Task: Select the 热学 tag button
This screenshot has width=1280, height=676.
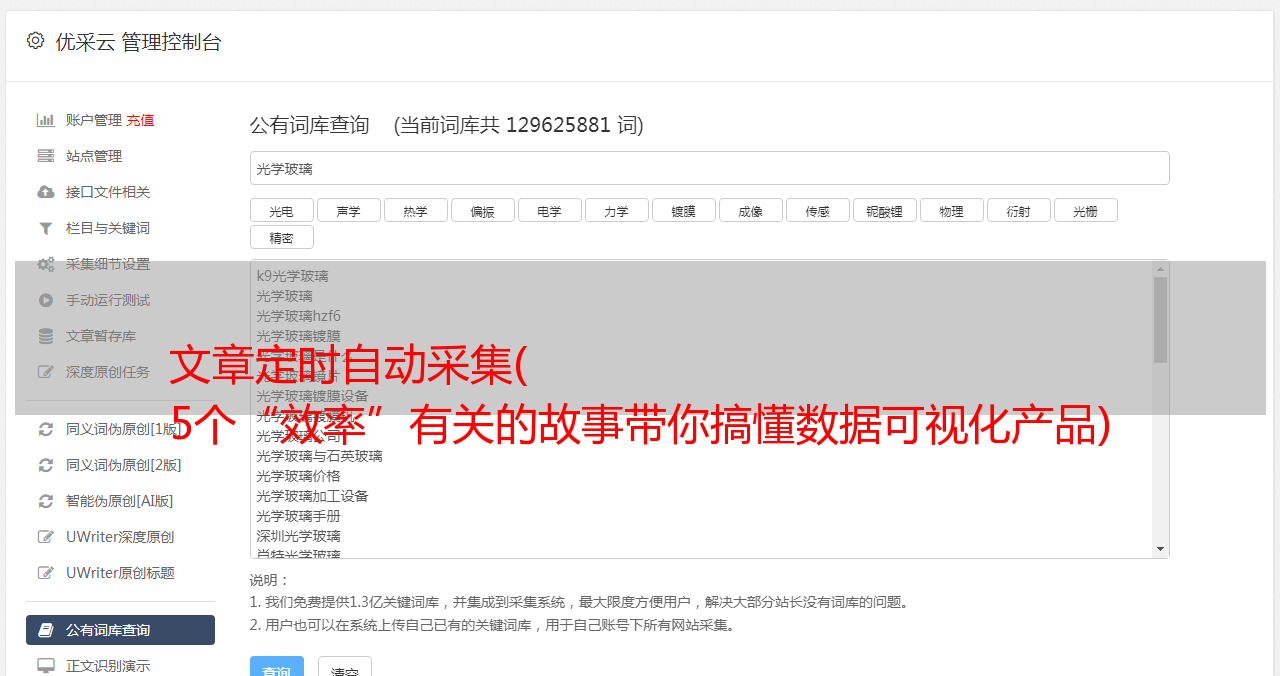Action: [416, 210]
